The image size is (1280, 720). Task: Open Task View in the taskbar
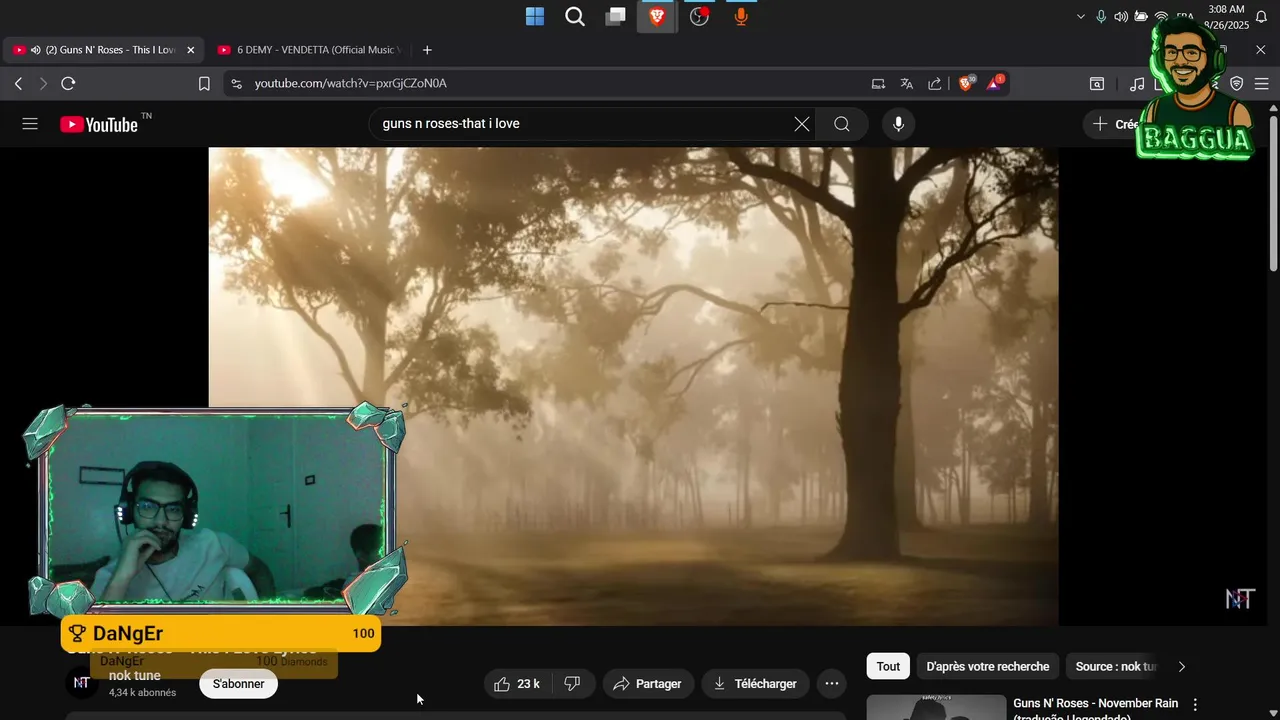click(x=616, y=16)
